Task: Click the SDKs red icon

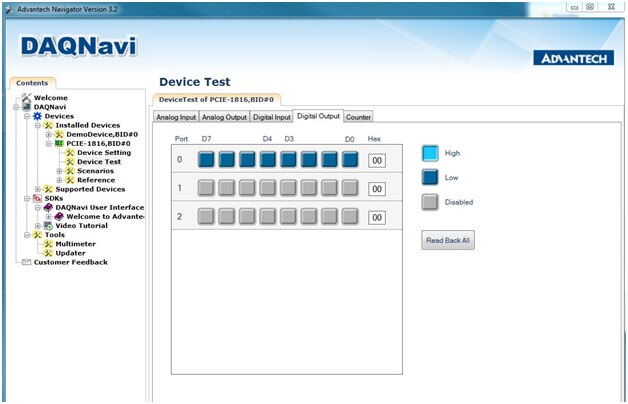Action: tap(37, 198)
